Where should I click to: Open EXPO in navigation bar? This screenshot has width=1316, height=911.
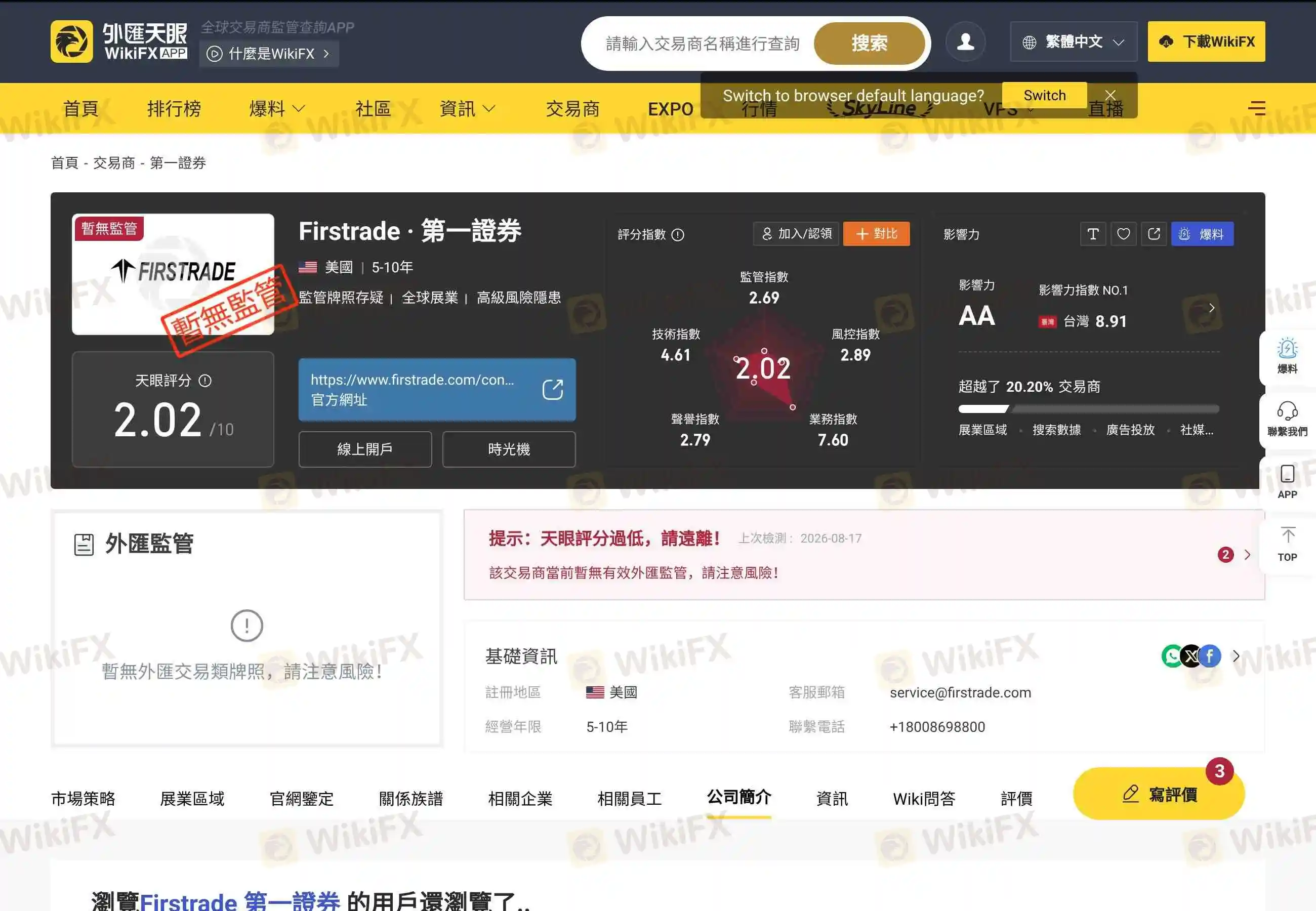coord(671,109)
